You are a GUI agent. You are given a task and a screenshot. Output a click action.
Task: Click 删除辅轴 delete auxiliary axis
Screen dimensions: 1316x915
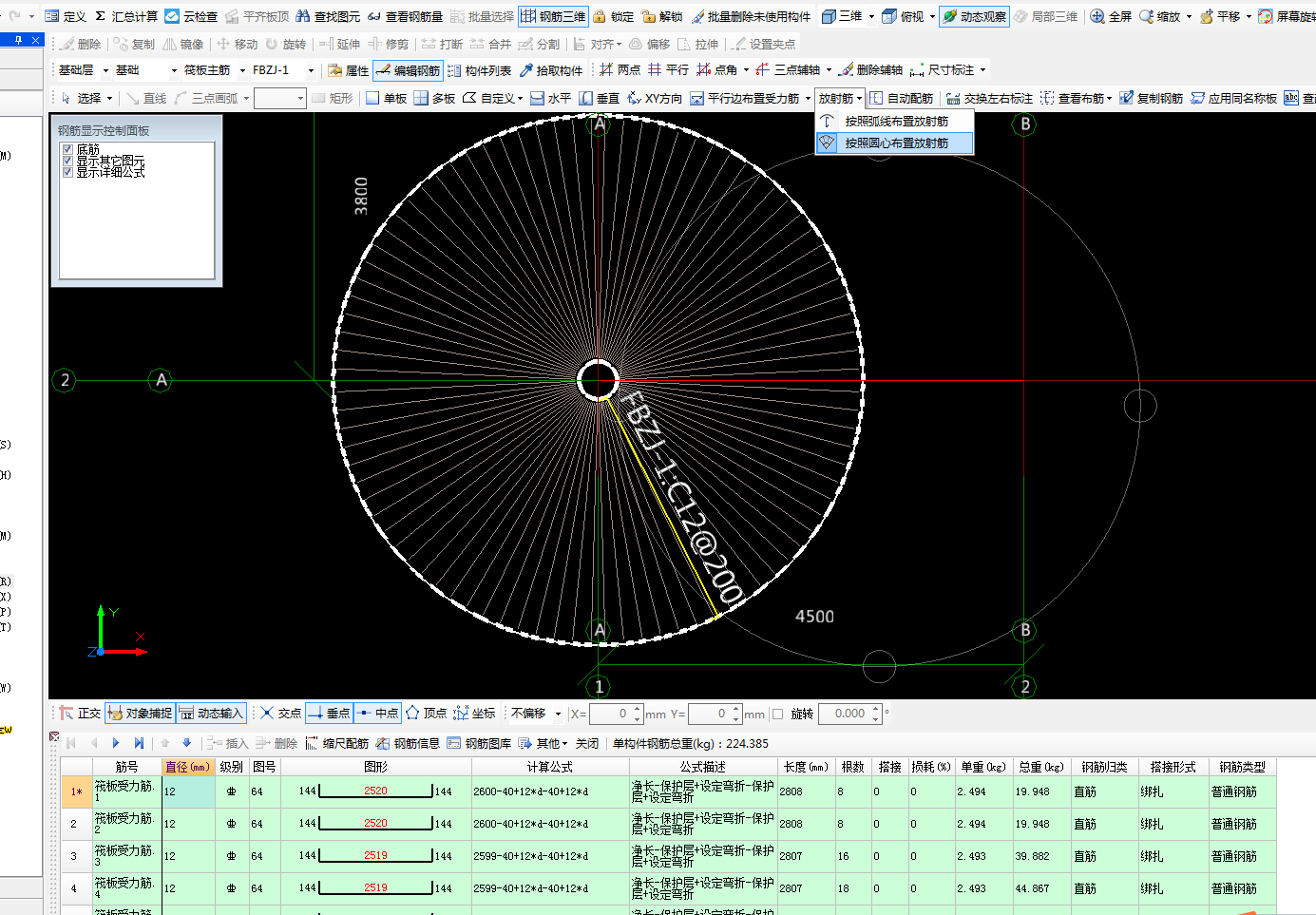(871, 70)
